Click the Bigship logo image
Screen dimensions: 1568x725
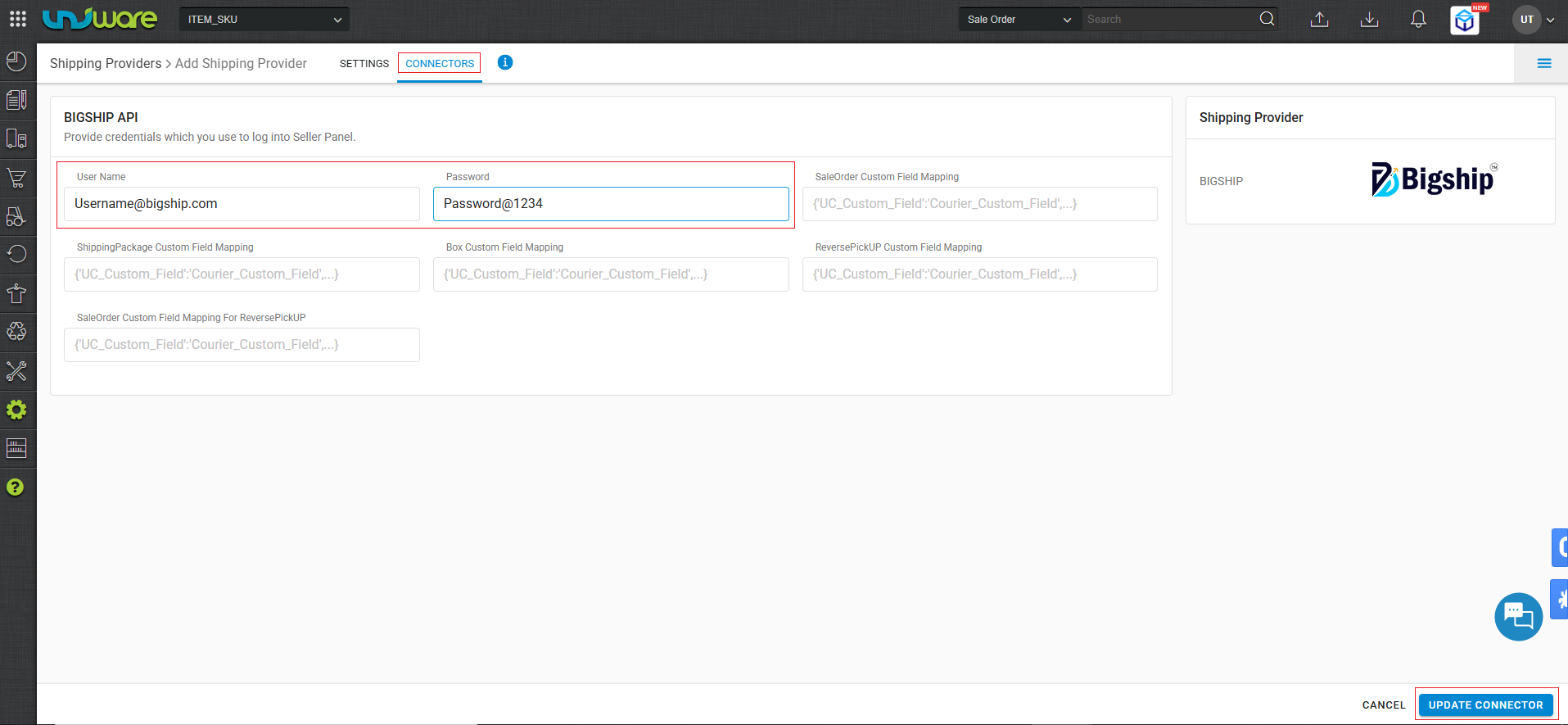1435,179
